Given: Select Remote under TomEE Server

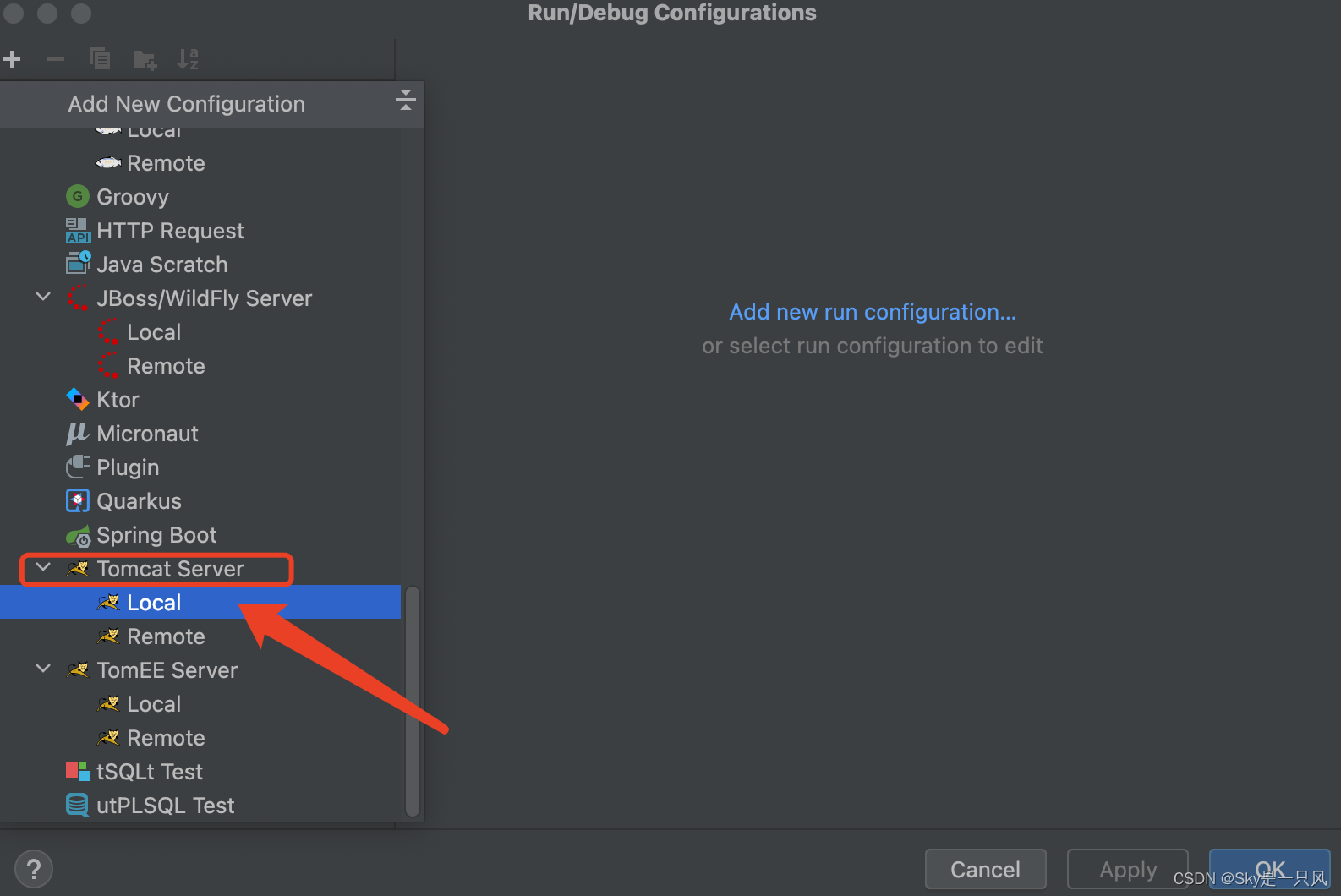Looking at the screenshot, I should [200, 737].
